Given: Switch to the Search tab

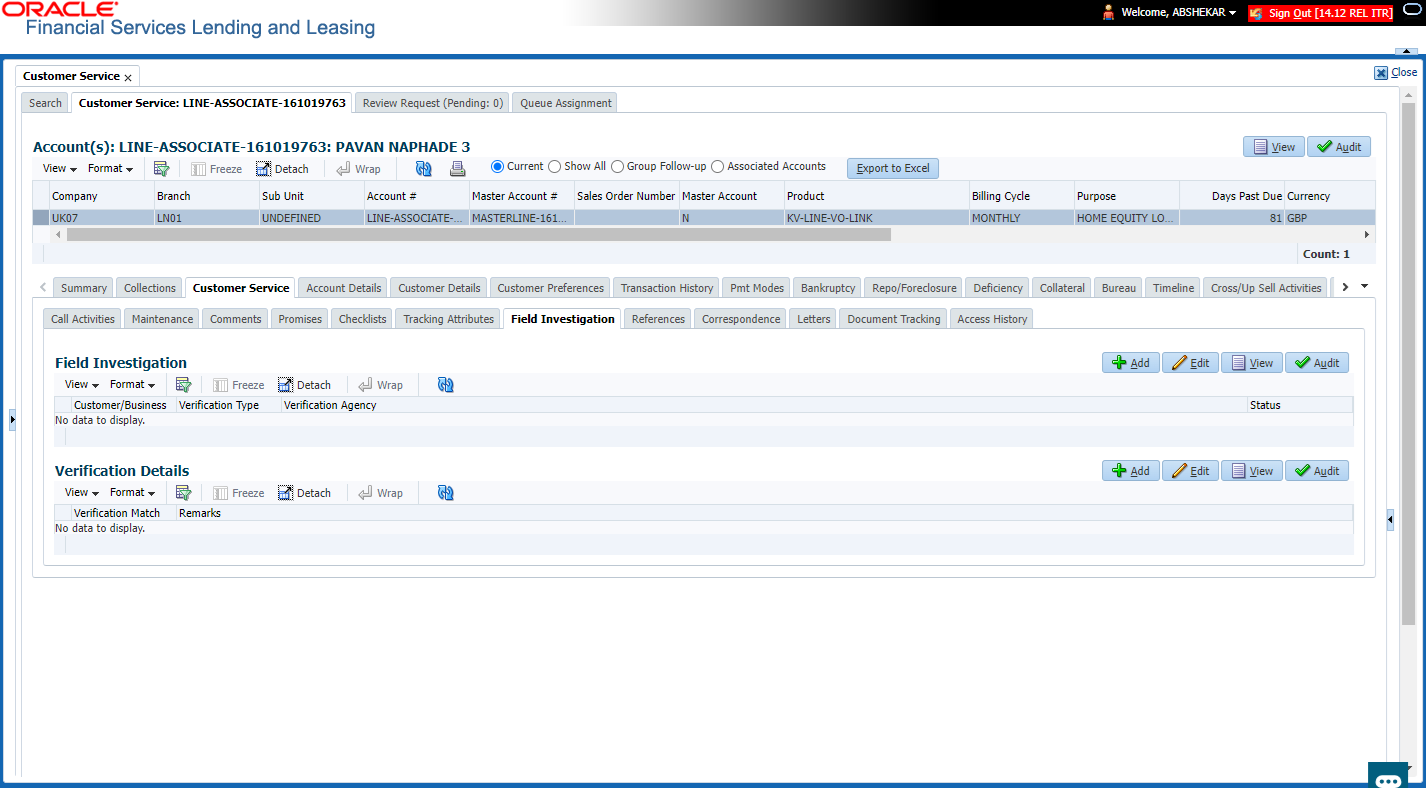Looking at the screenshot, I should coord(45,103).
